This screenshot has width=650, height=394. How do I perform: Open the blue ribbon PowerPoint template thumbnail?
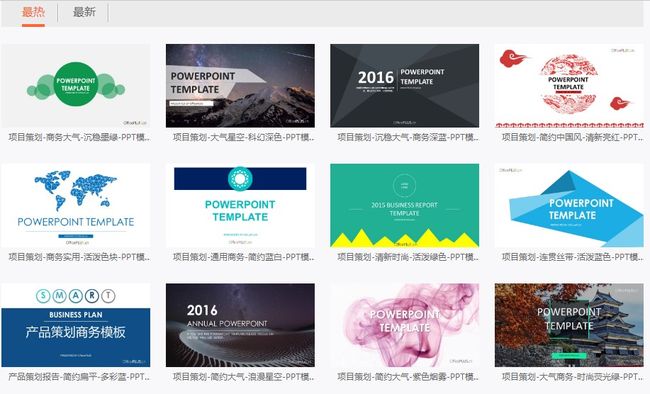[x=569, y=206]
